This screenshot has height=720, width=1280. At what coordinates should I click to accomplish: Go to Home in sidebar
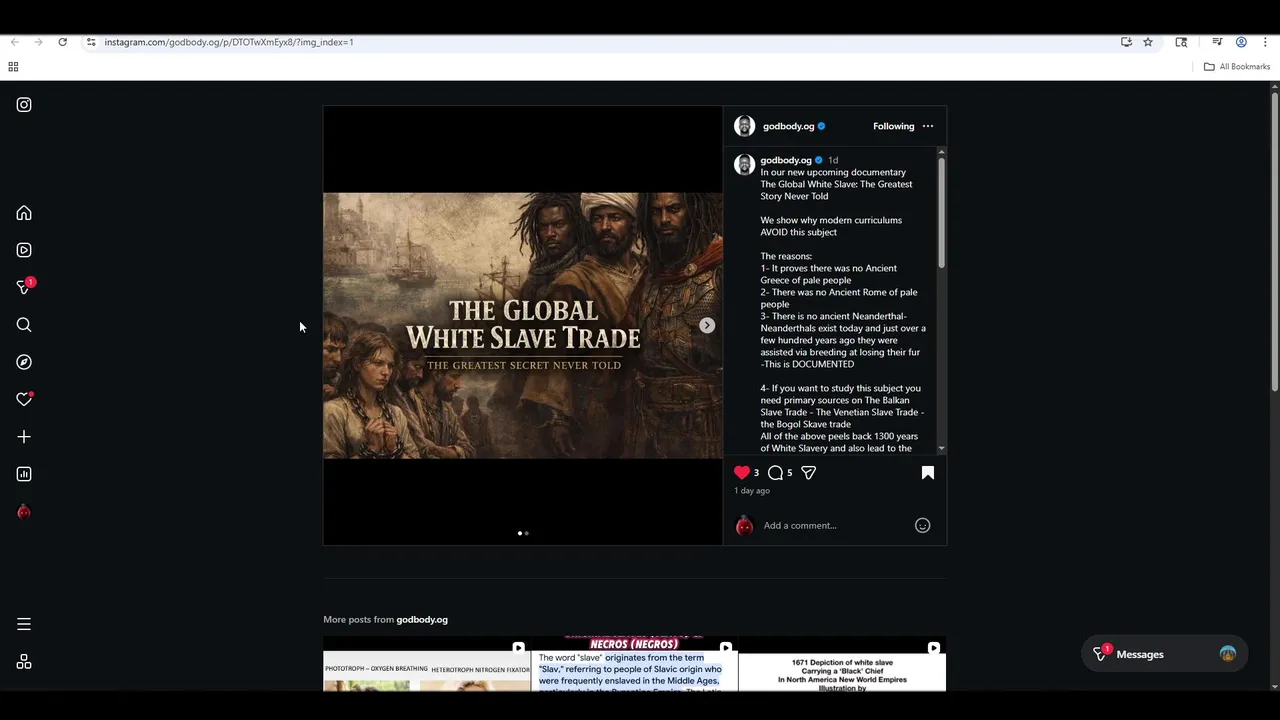coord(24,213)
